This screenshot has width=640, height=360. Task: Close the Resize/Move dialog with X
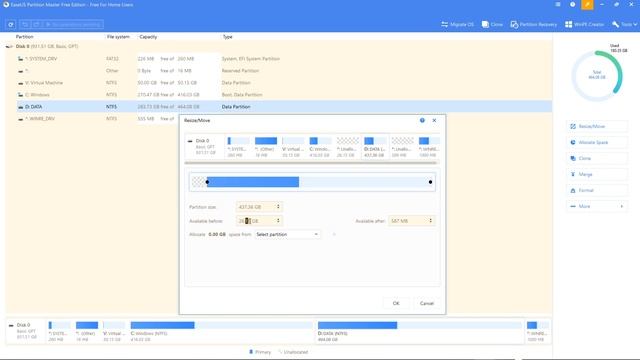(x=434, y=120)
